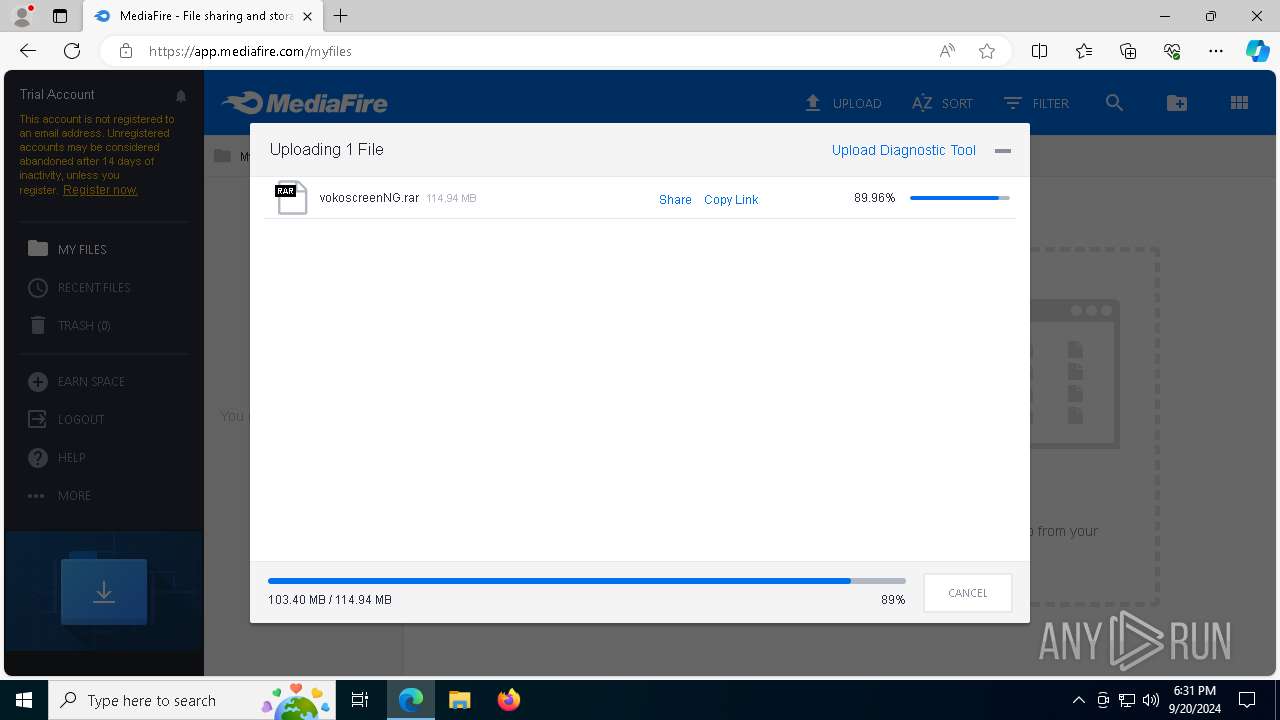The image size is (1280, 720).
Task: Open Edge Settings and more menu
Action: coord(1216,51)
